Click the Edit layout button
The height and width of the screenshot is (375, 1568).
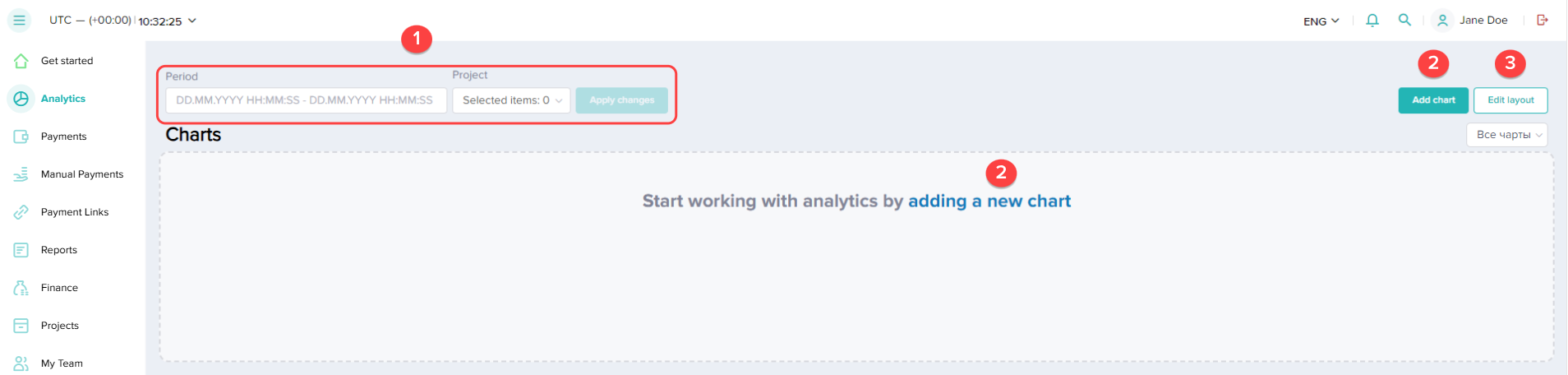click(x=1510, y=100)
